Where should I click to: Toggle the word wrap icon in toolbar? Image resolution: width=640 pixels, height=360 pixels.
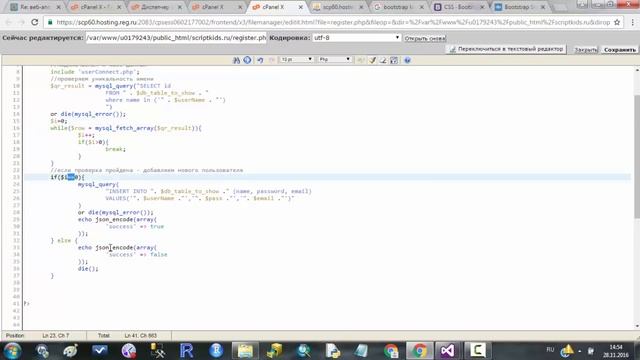tap(394, 60)
